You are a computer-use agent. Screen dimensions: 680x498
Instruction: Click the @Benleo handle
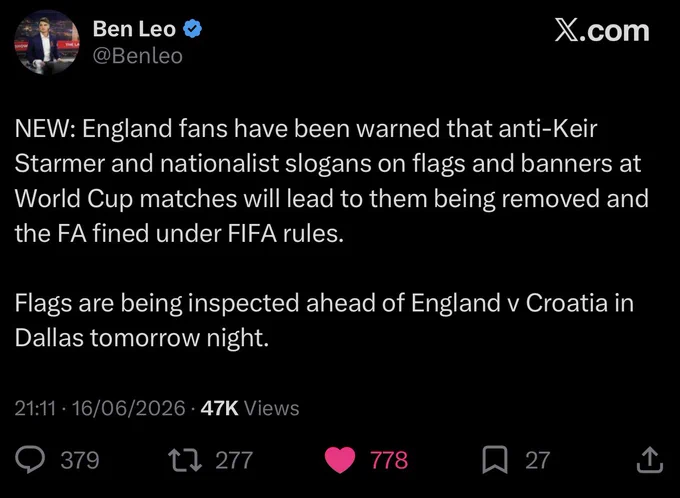(138, 56)
